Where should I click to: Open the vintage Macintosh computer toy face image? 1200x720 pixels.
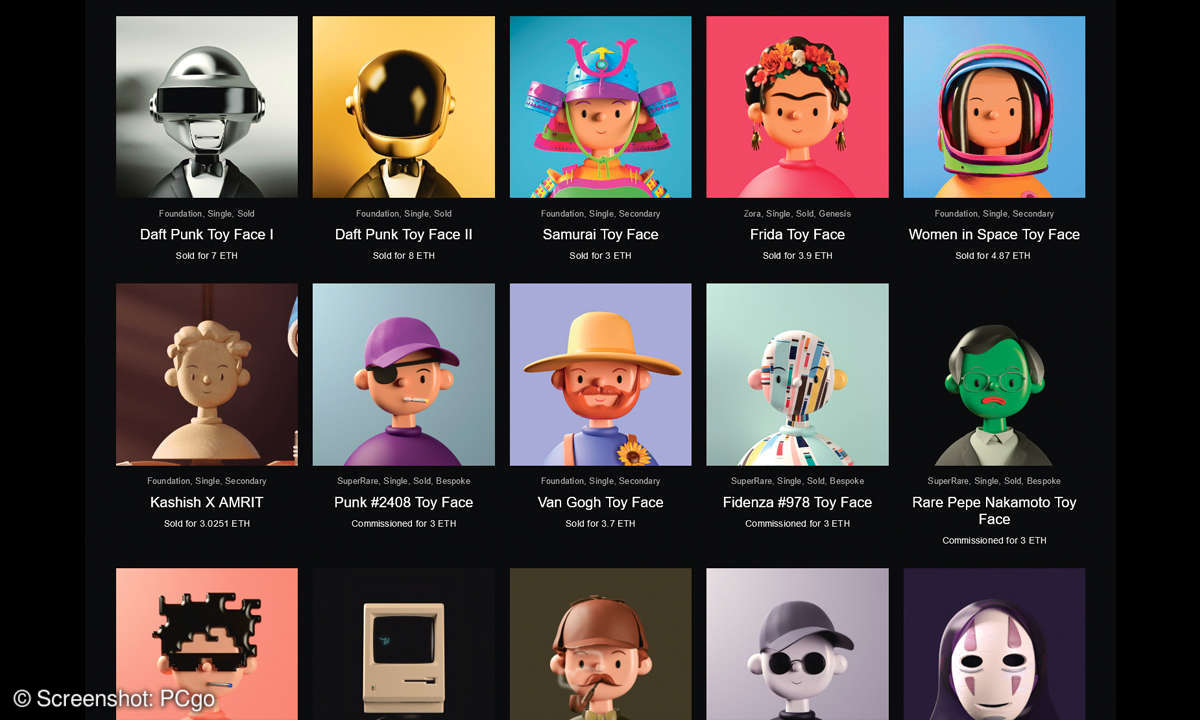(403, 644)
